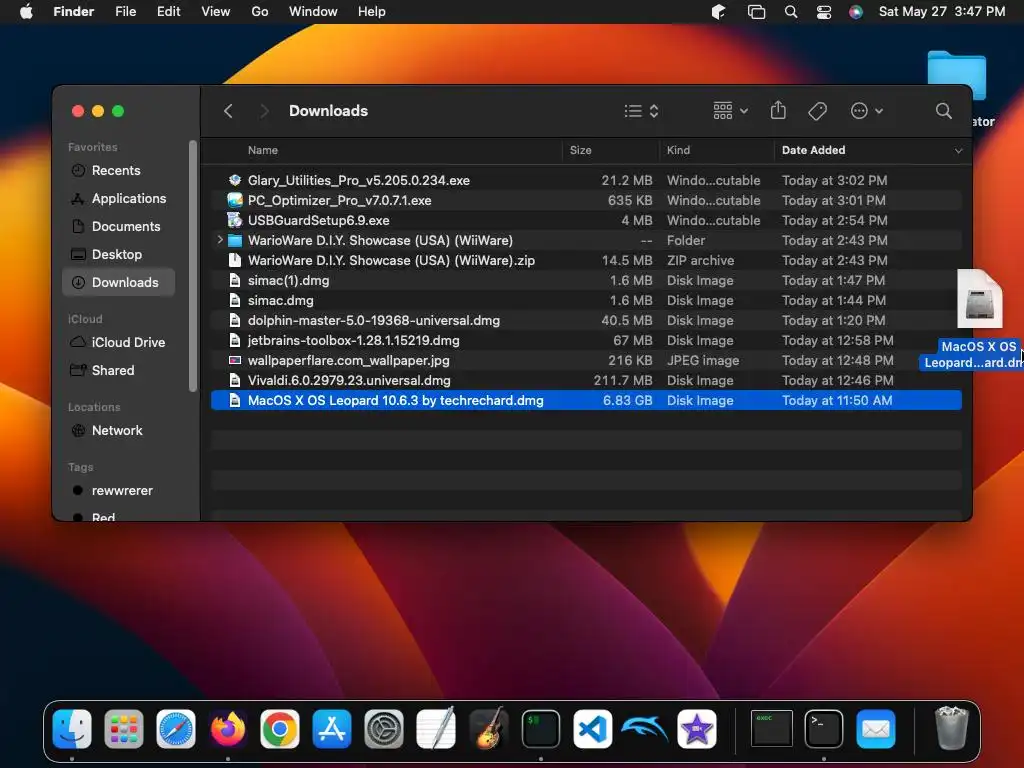This screenshot has width=1024, height=768.
Task: Select jetbrains-toolbox-1.28.1.15219.dmg
Action: point(586,341)
